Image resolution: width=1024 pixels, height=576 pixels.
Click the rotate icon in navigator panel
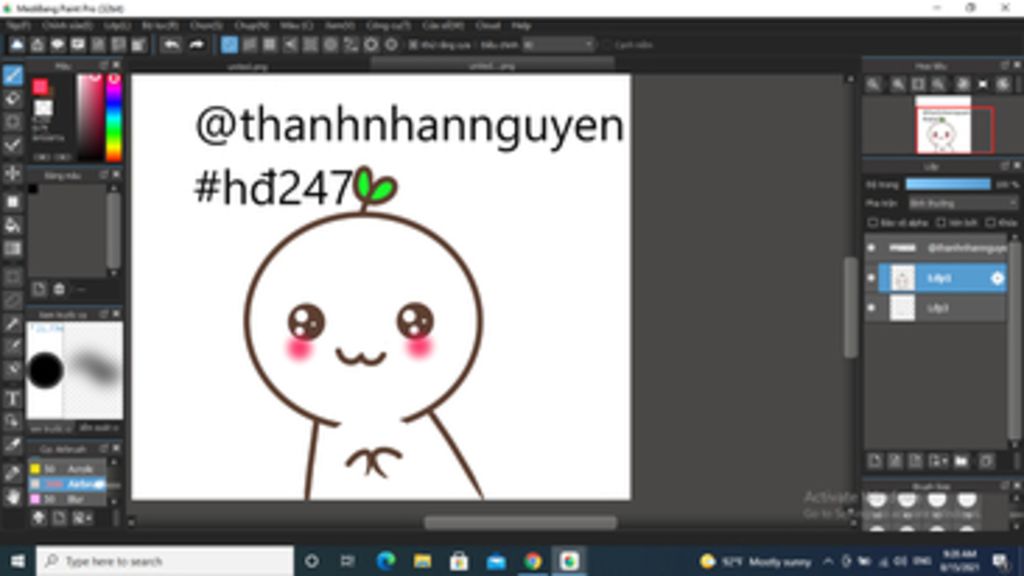[962, 84]
